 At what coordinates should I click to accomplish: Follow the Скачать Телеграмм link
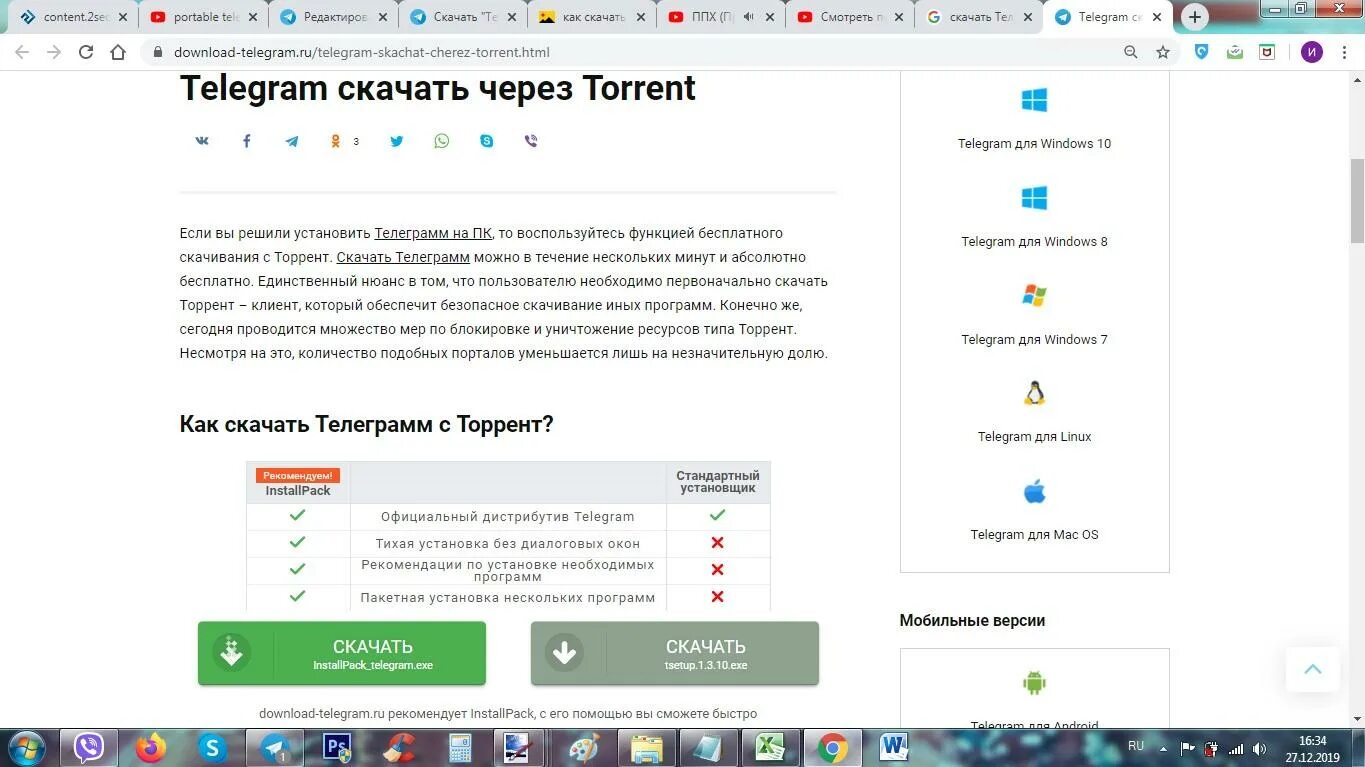[403, 257]
